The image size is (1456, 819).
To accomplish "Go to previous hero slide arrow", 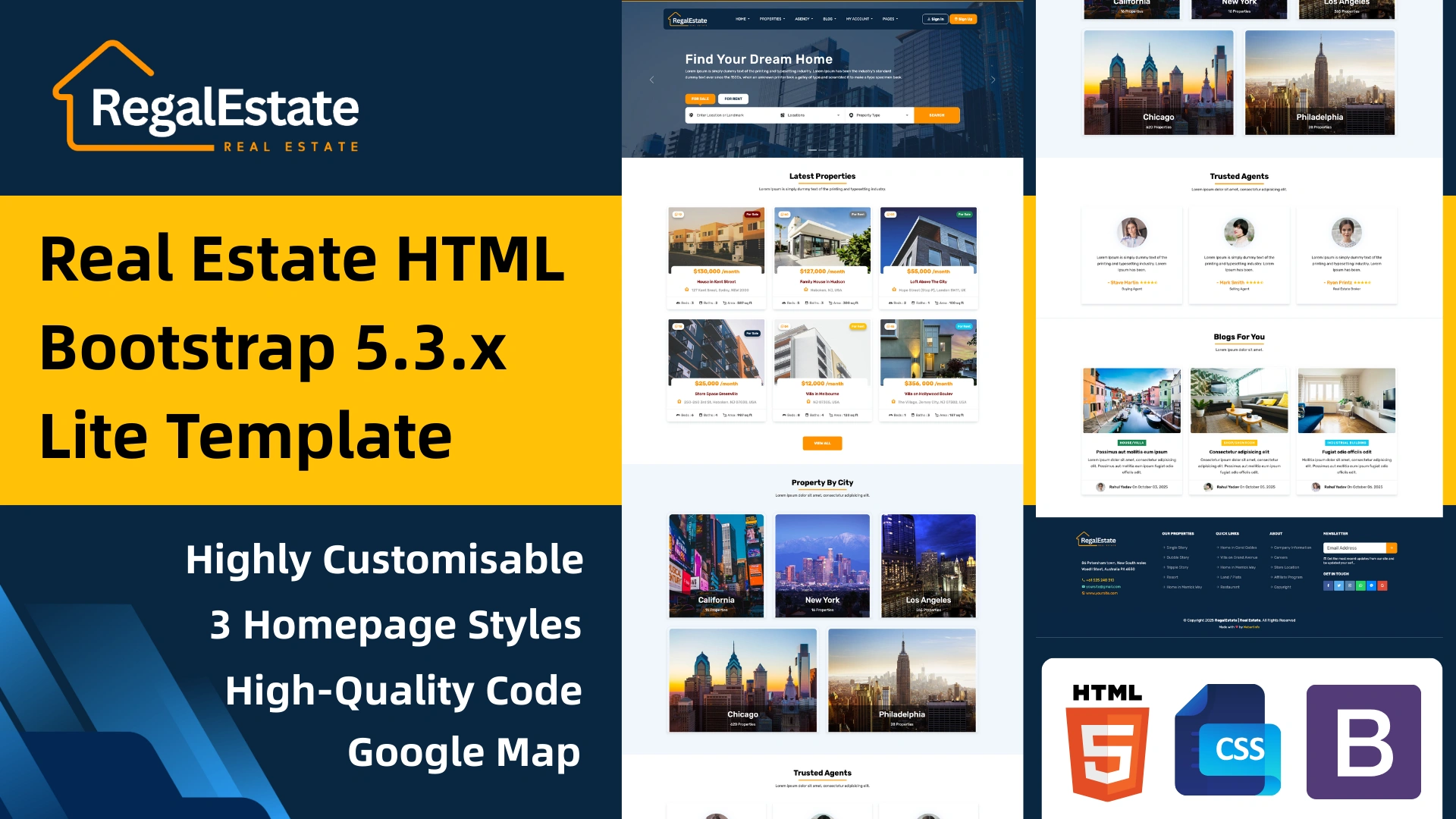I will pyautogui.click(x=651, y=80).
